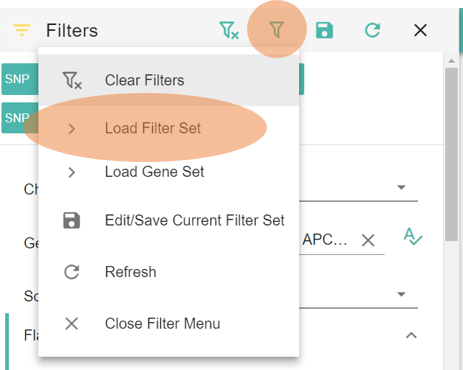Open the filter funnel icon in header

pyautogui.click(x=276, y=30)
